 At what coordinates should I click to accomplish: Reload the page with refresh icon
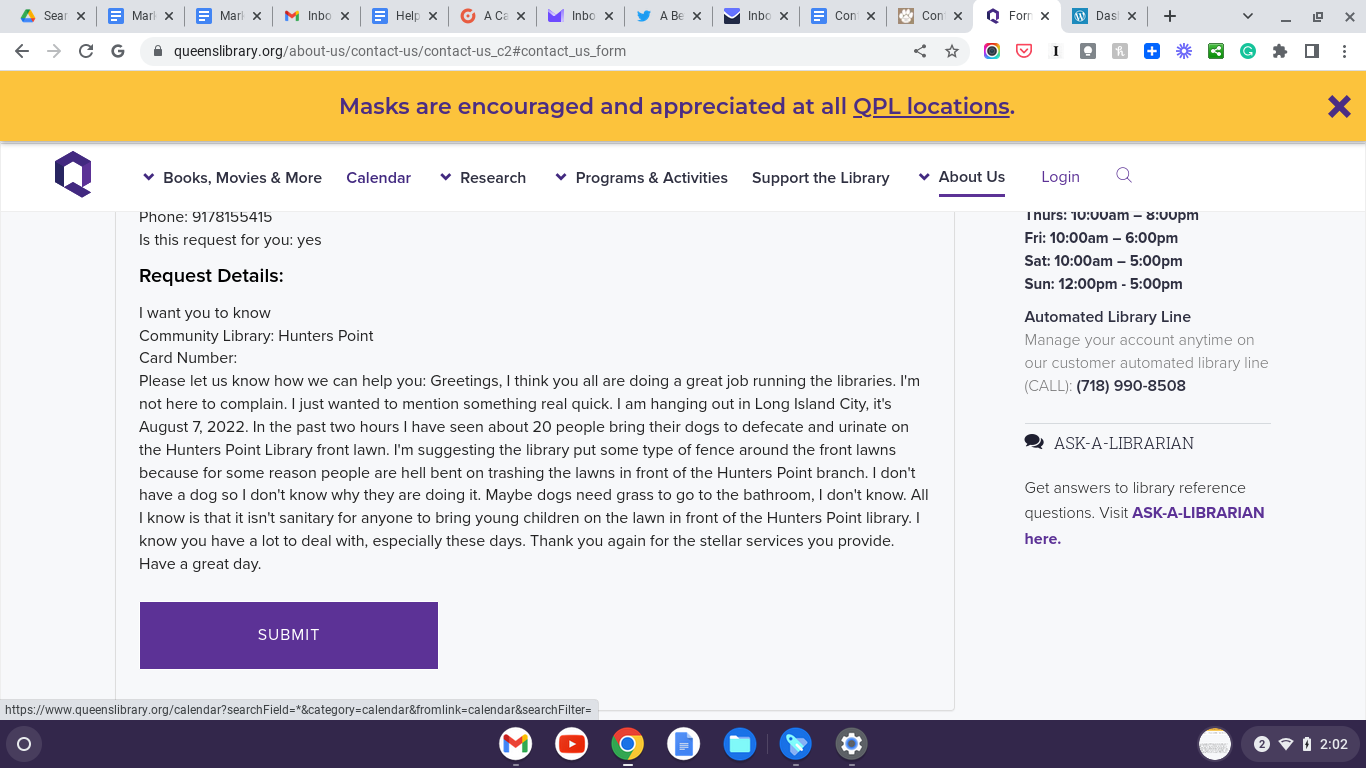click(x=86, y=51)
